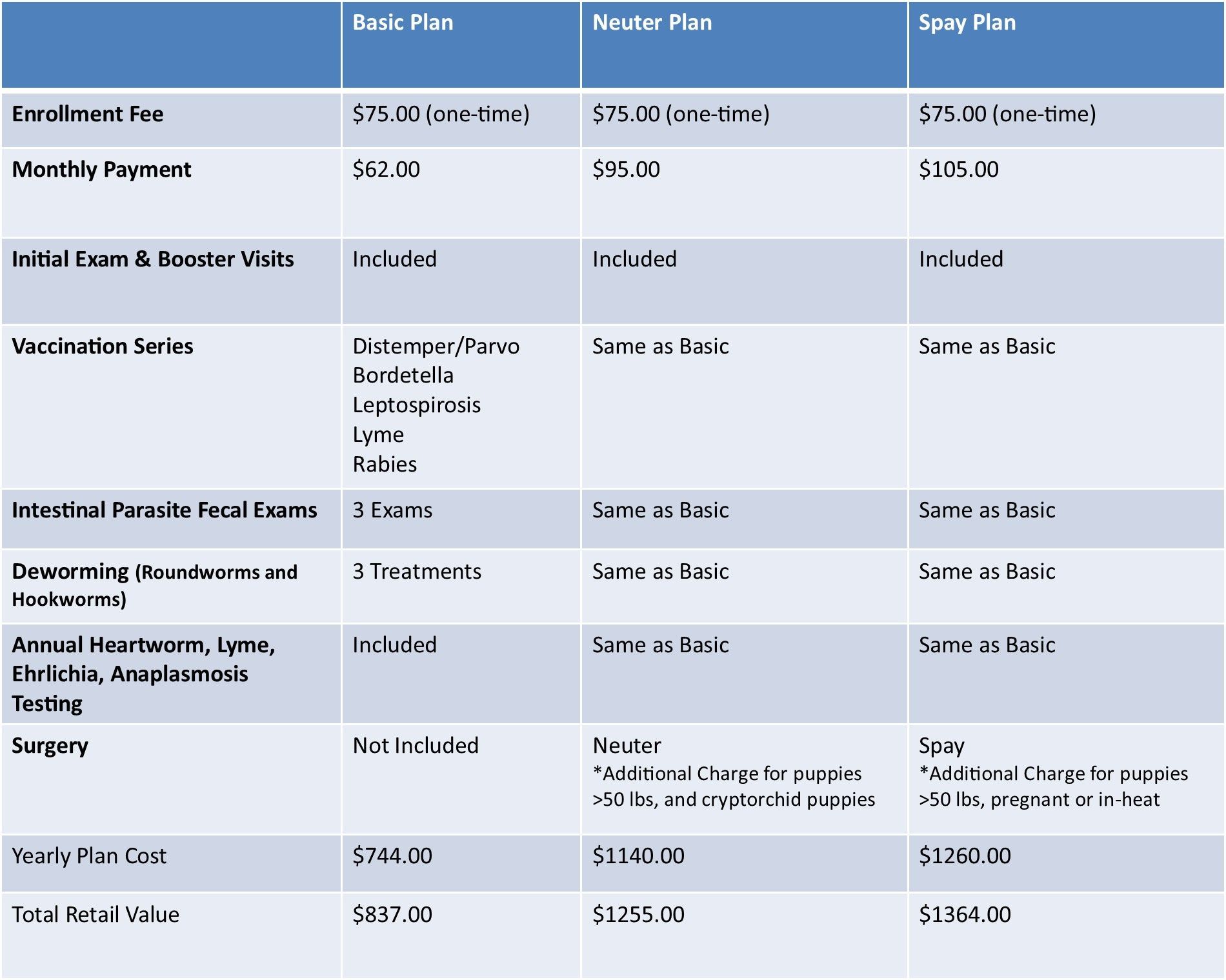Click Initial Exam & Booster Visits label
Screen dimensions: 1226x980
pos(153,259)
